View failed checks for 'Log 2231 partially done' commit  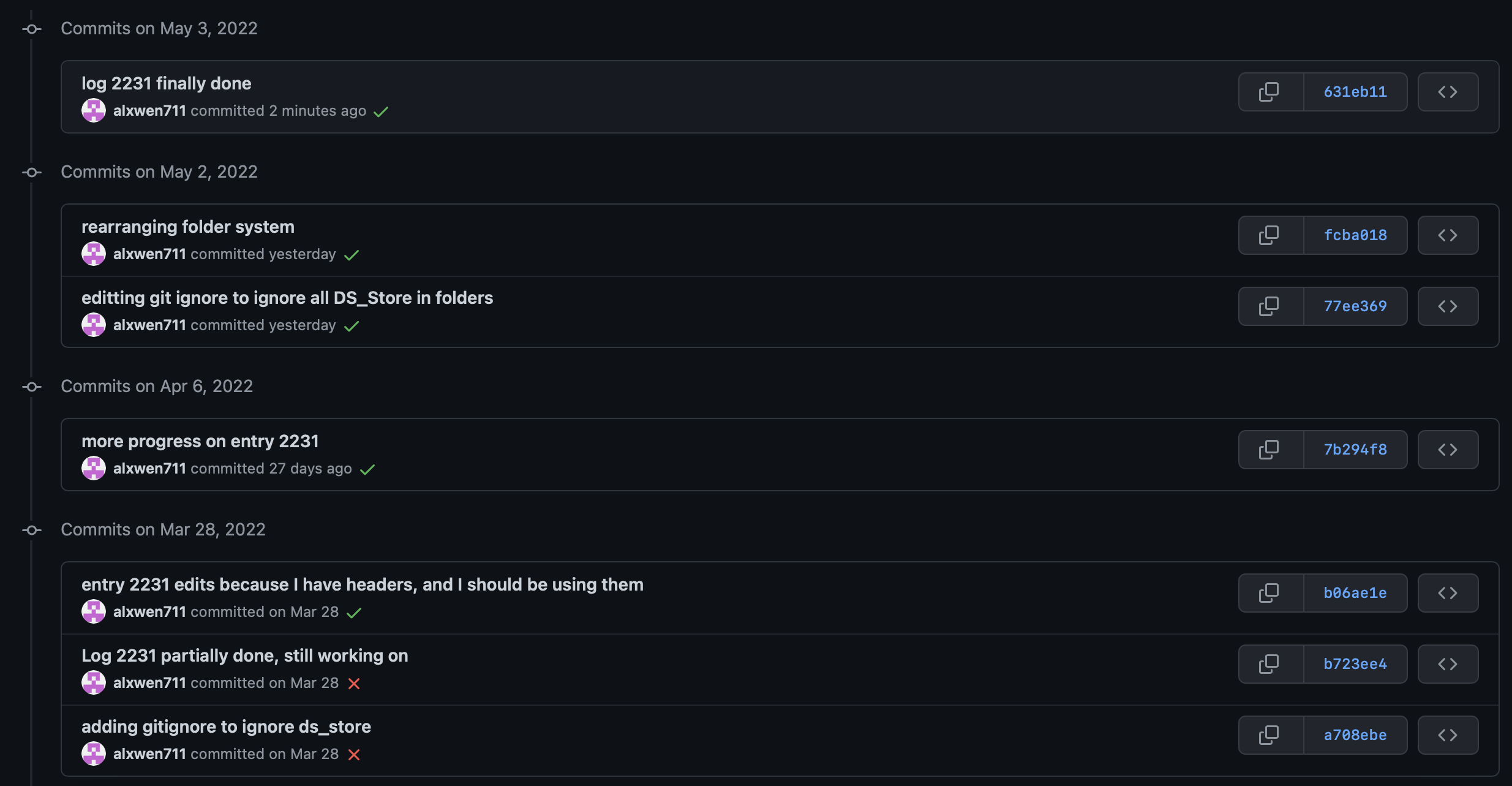click(354, 684)
